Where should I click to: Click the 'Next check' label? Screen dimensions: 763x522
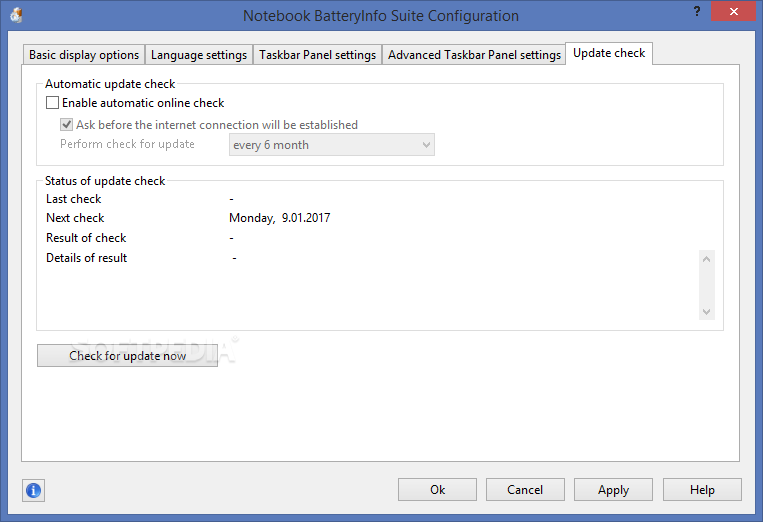click(75, 218)
